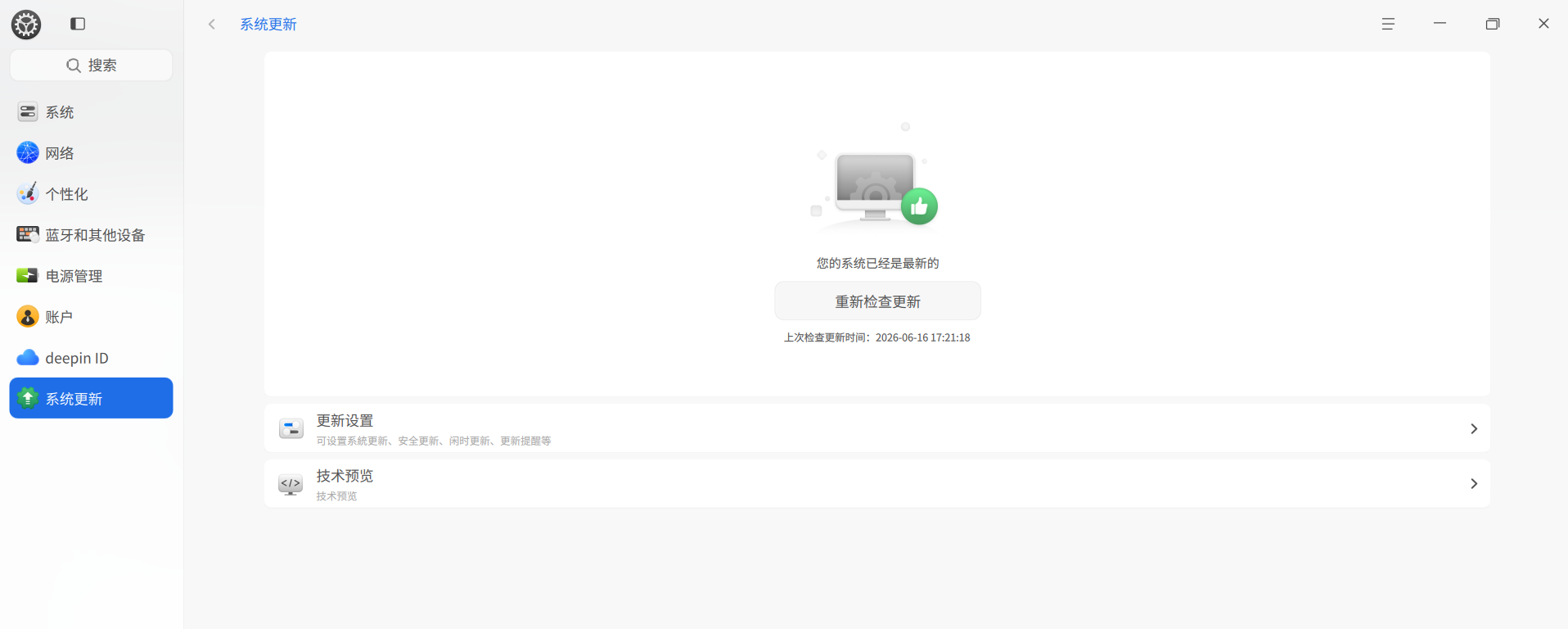1568x629 pixels.
Task: Open 电源管理 in the sidebar
Action: point(91,275)
